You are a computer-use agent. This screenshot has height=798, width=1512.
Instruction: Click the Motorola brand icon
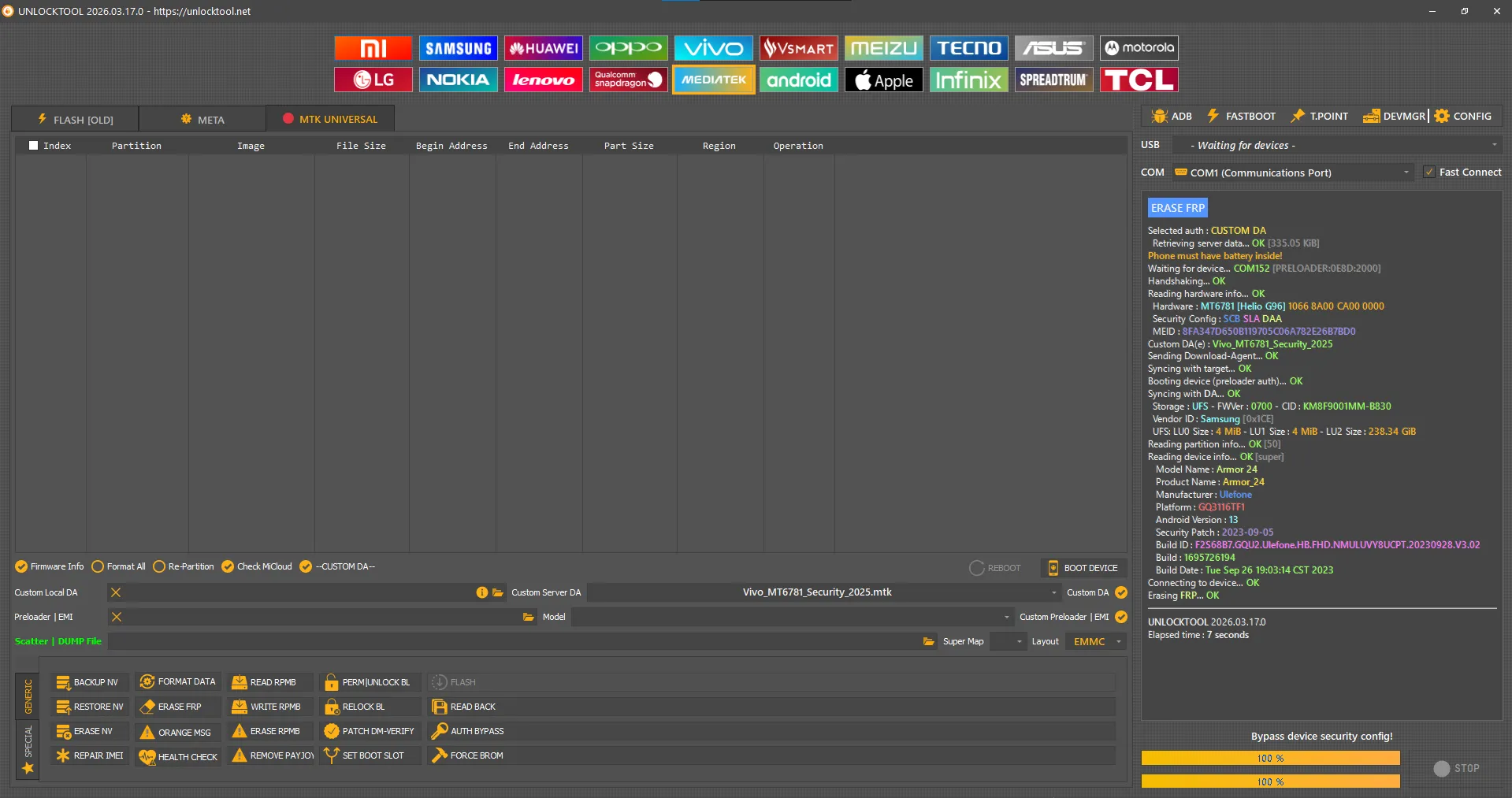1139,48
